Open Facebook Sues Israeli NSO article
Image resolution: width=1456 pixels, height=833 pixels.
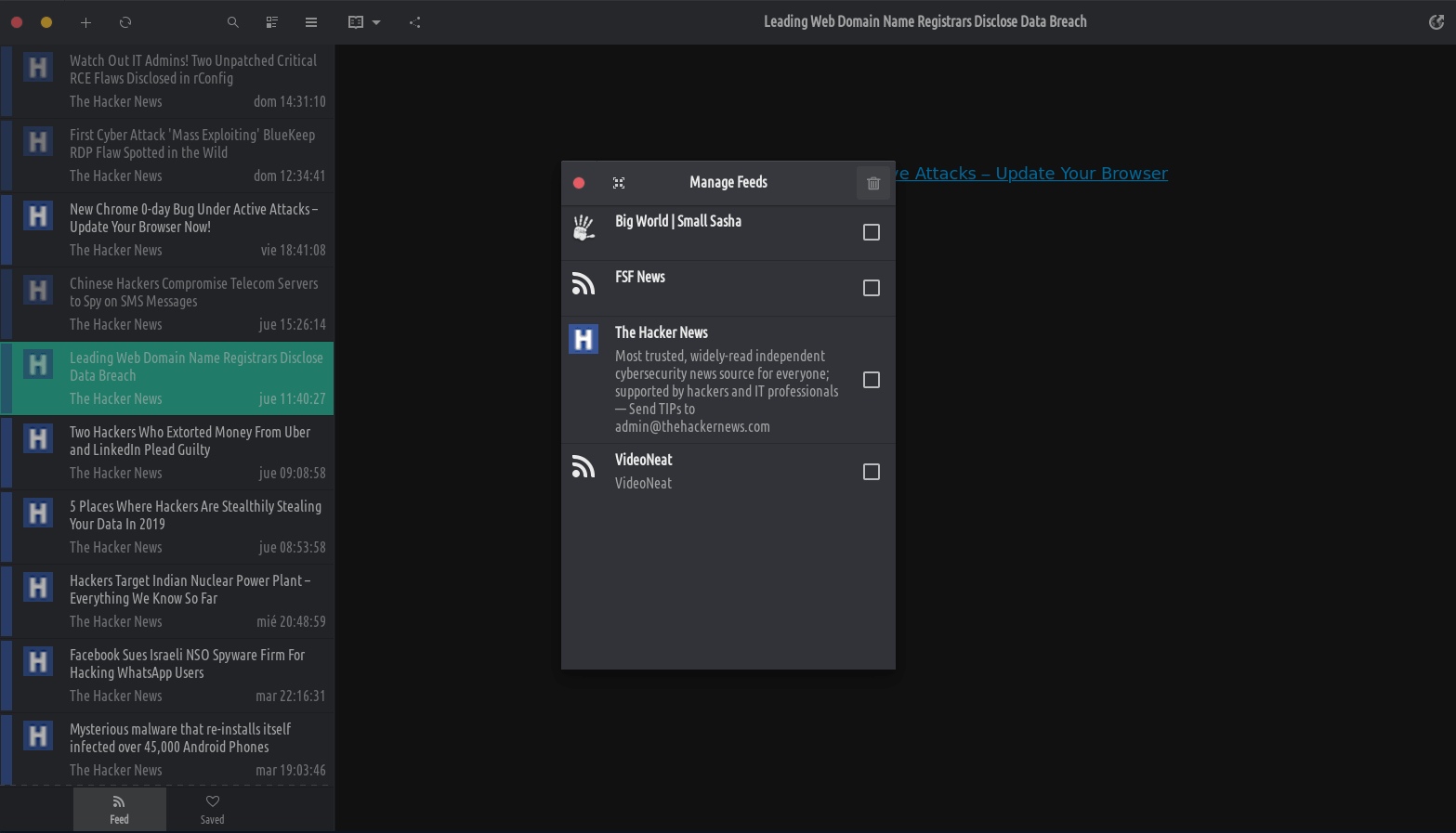click(x=167, y=675)
